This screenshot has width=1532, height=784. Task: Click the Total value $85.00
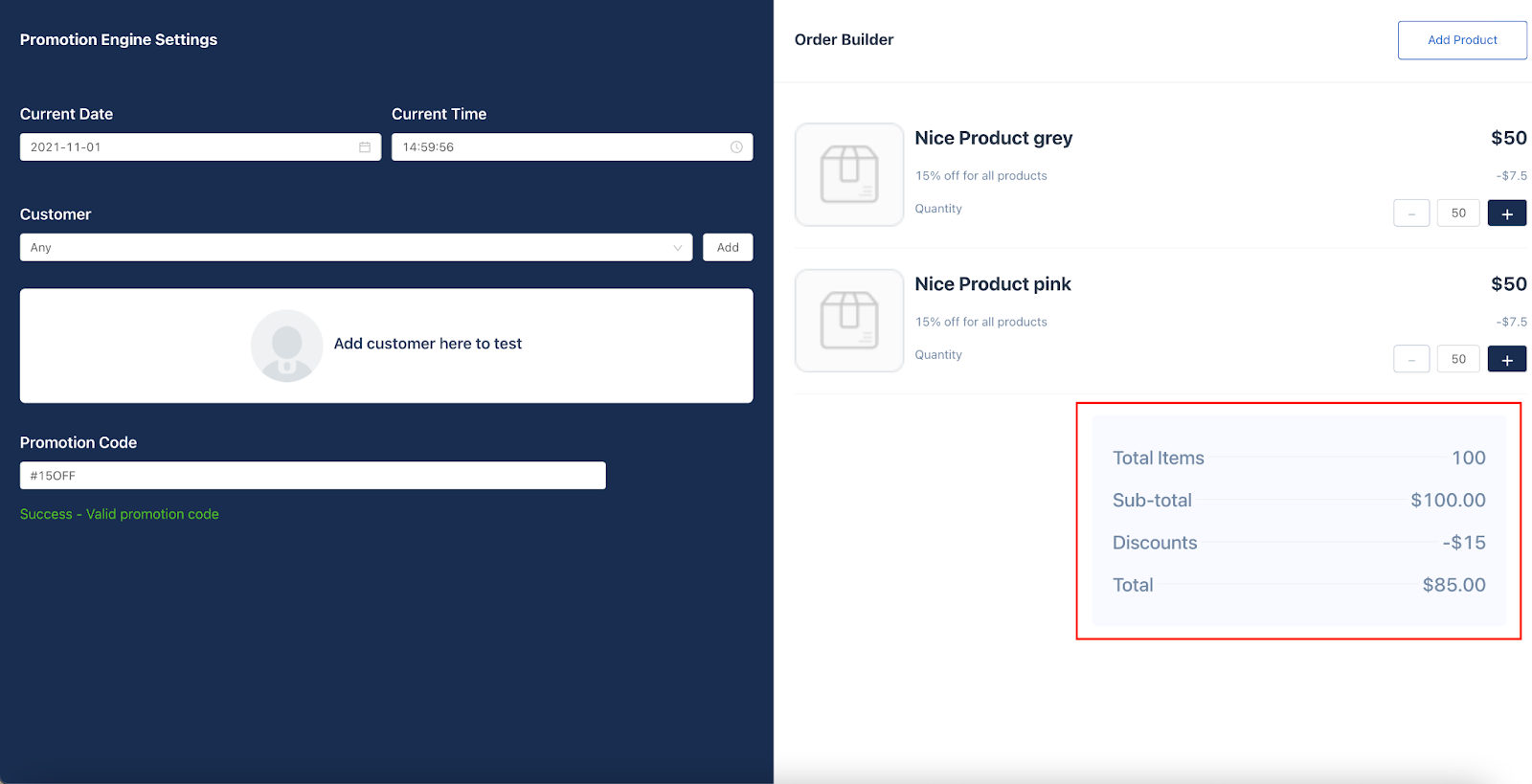[x=1453, y=585]
